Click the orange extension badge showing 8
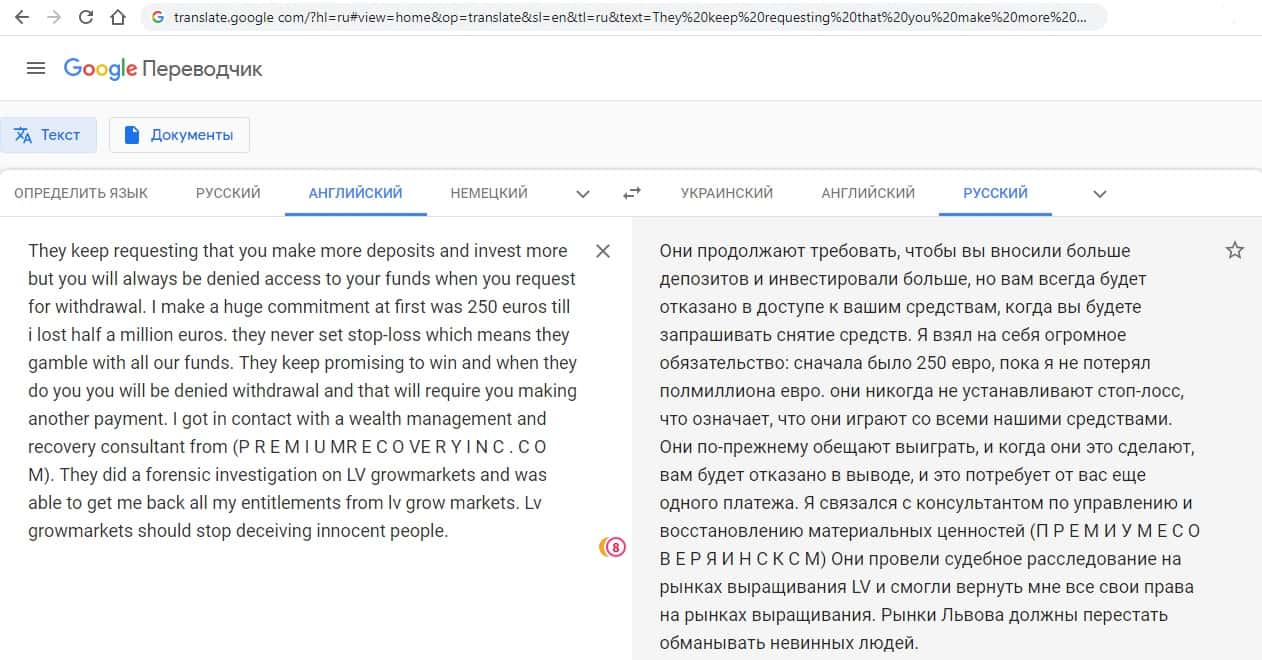Viewport: 1262px width, 660px height. click(612, 546)
